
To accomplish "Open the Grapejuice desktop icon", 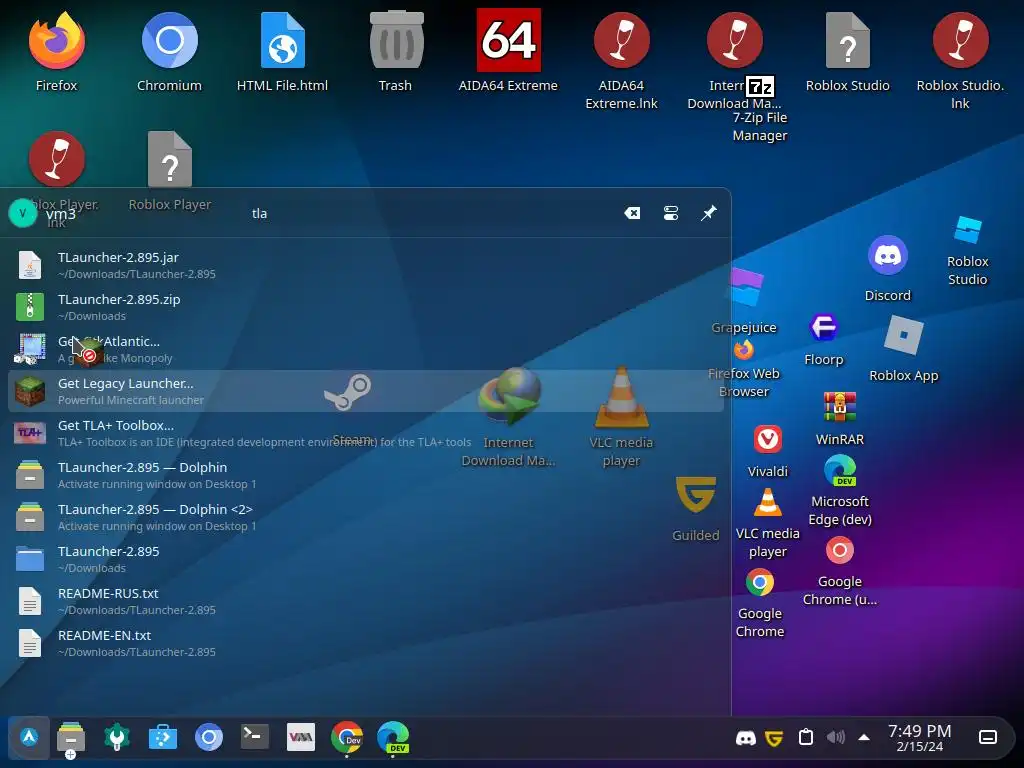I will click(x=744, y=302).
